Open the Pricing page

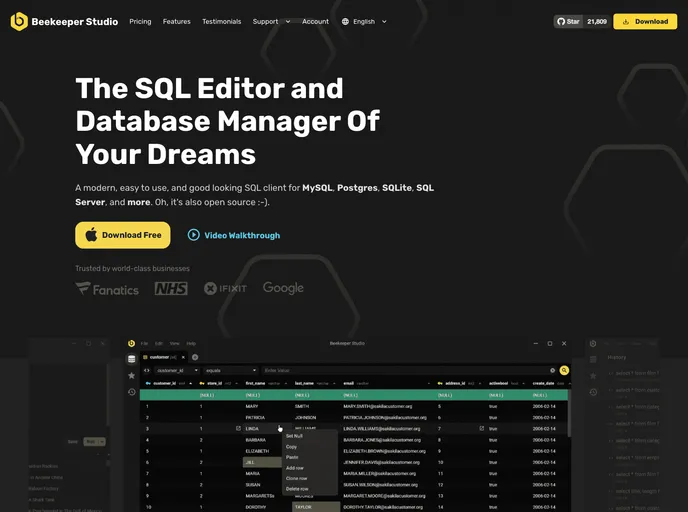140,21
